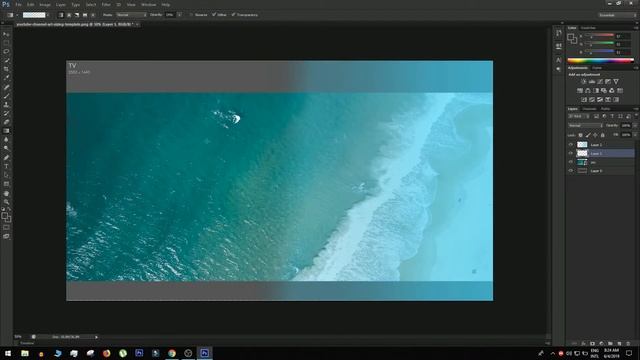Image resolution: width=640 pixels, height=360 pixels.
Task: Select the Zoom tool in the toolbox
Action: (6, 202)
